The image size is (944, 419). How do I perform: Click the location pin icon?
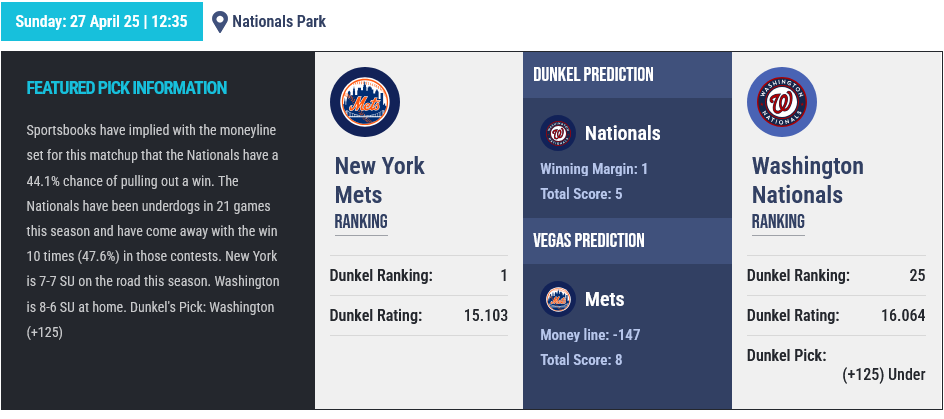(x=220, y=21)
